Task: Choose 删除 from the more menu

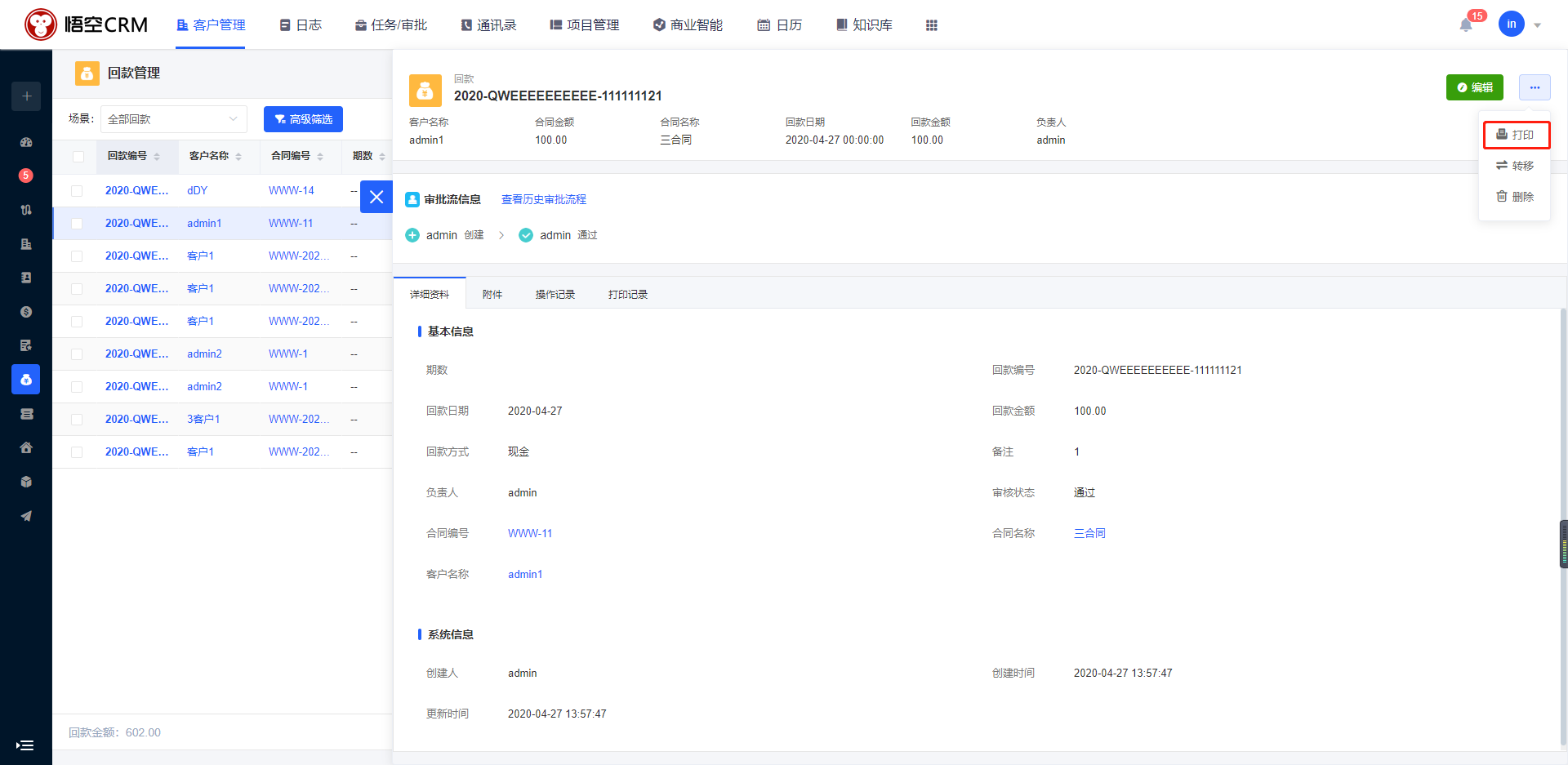Action: pos(1515,197)
